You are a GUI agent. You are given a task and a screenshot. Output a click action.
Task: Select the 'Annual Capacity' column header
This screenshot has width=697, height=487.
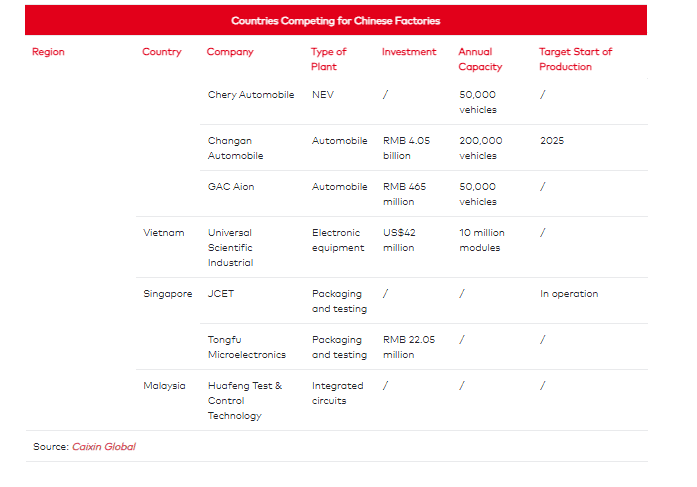(480, 59)
